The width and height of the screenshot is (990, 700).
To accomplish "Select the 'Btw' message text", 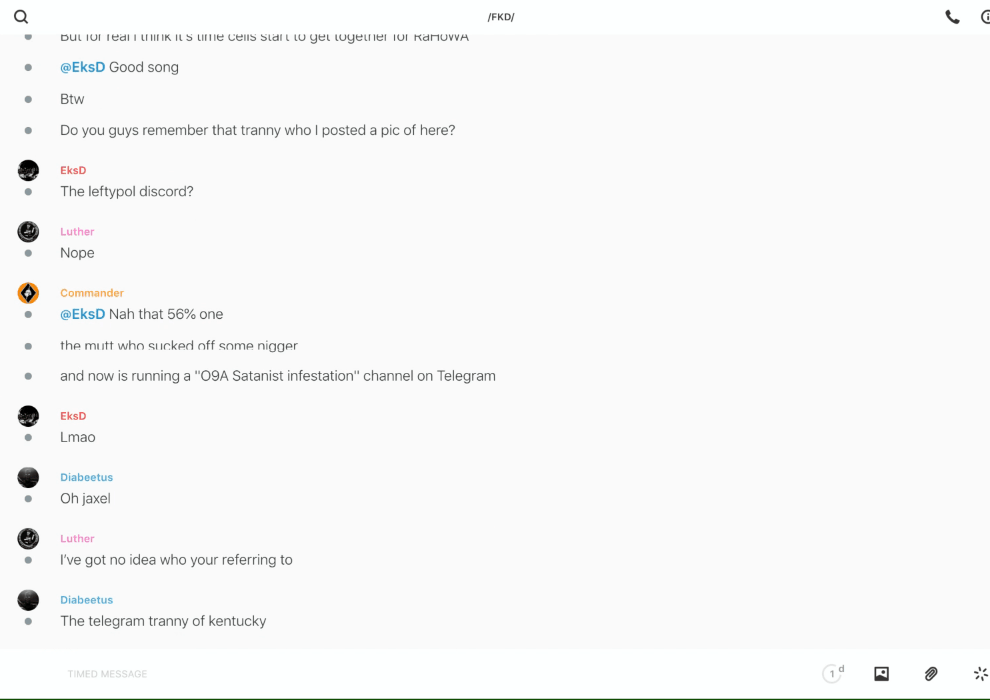I will click(x=72, y=99).
